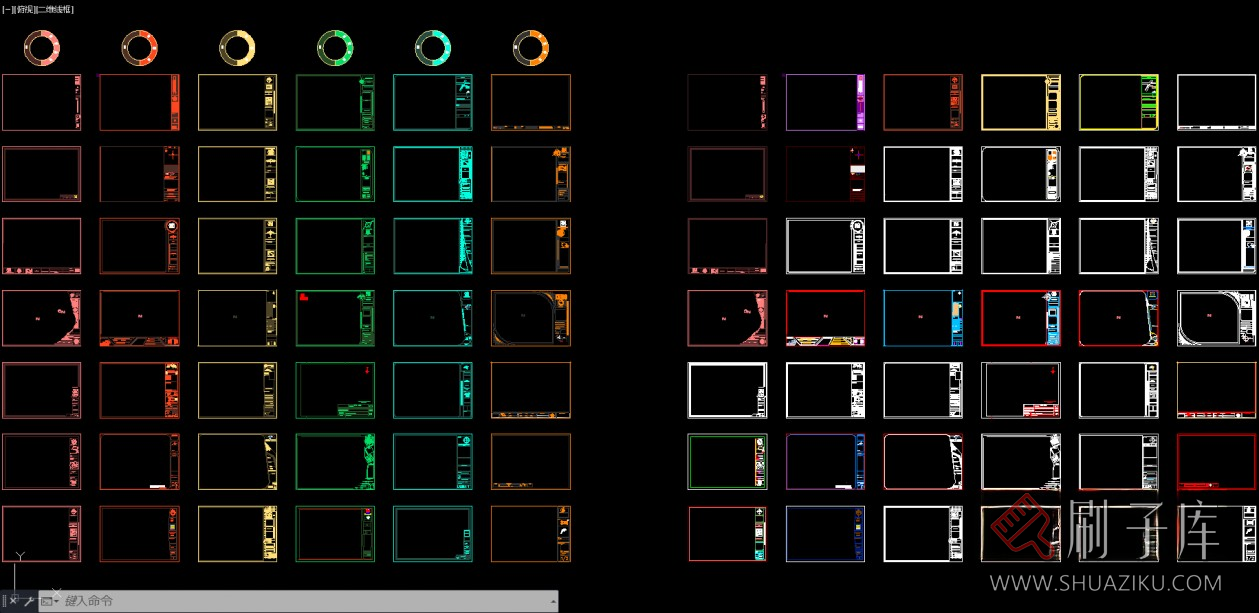The image size is (1259, 613).
Task: Open the 二维线框 visual style menu
Action: 54,9
